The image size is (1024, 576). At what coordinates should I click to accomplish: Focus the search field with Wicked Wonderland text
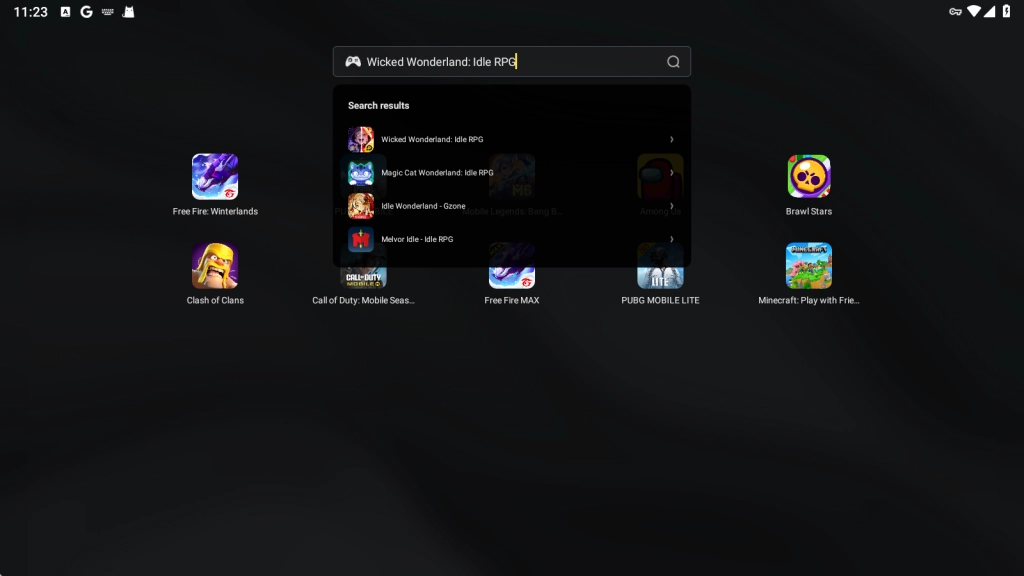coord(511,61)
